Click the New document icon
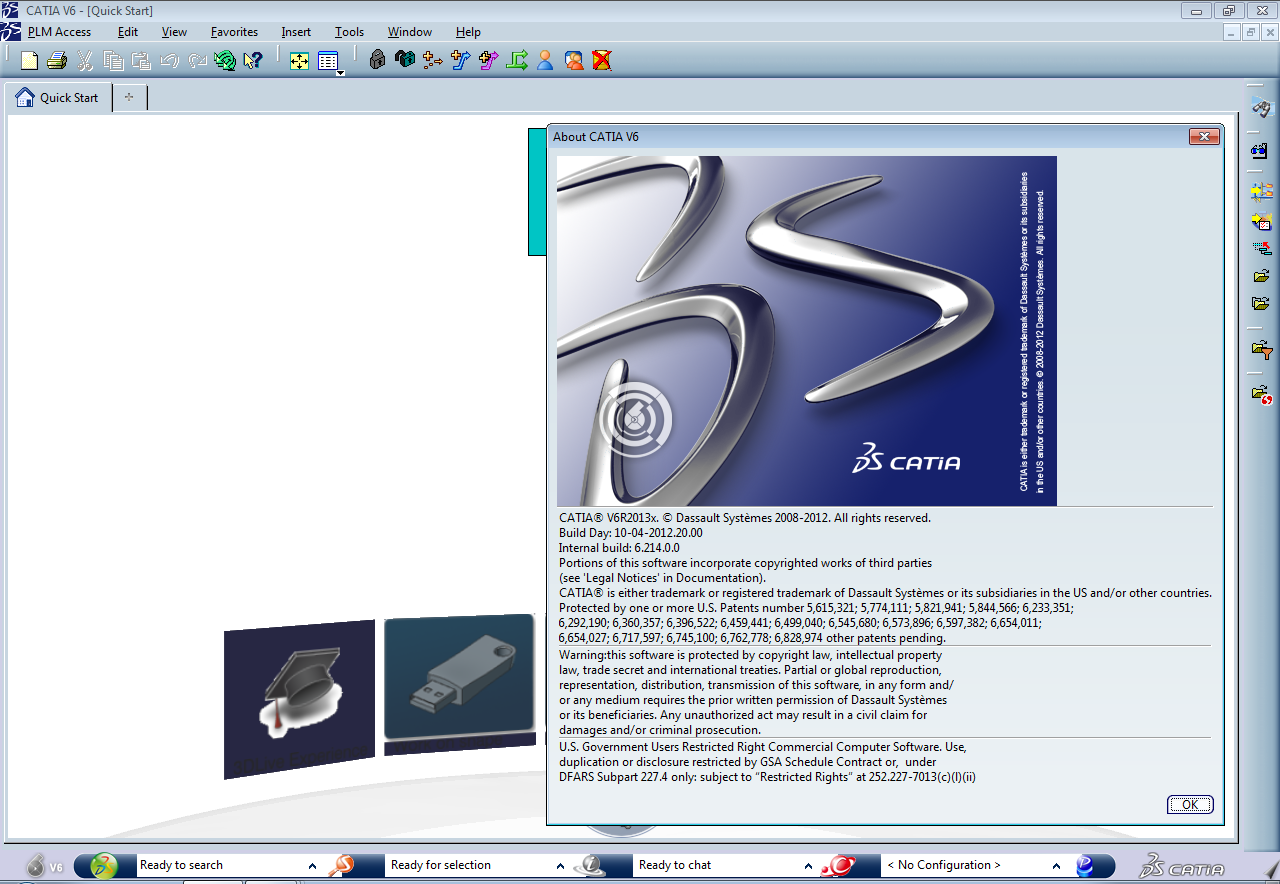 (x=29, y=61)
